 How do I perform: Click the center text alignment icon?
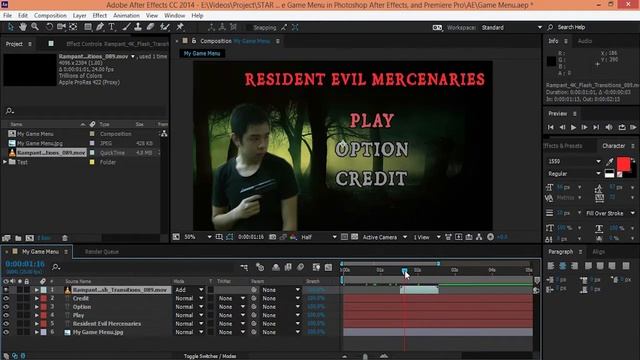[x=562, y=266]
